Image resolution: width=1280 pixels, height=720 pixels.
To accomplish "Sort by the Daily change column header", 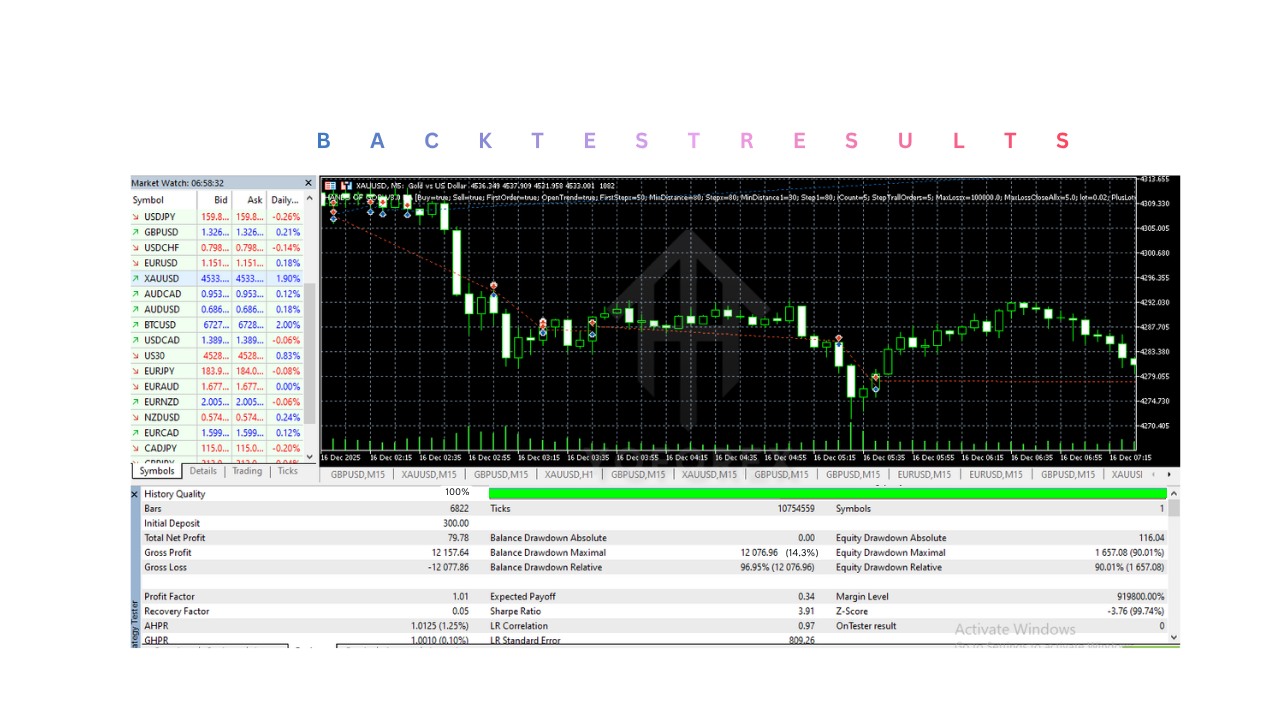I will (x=285, y=200).
